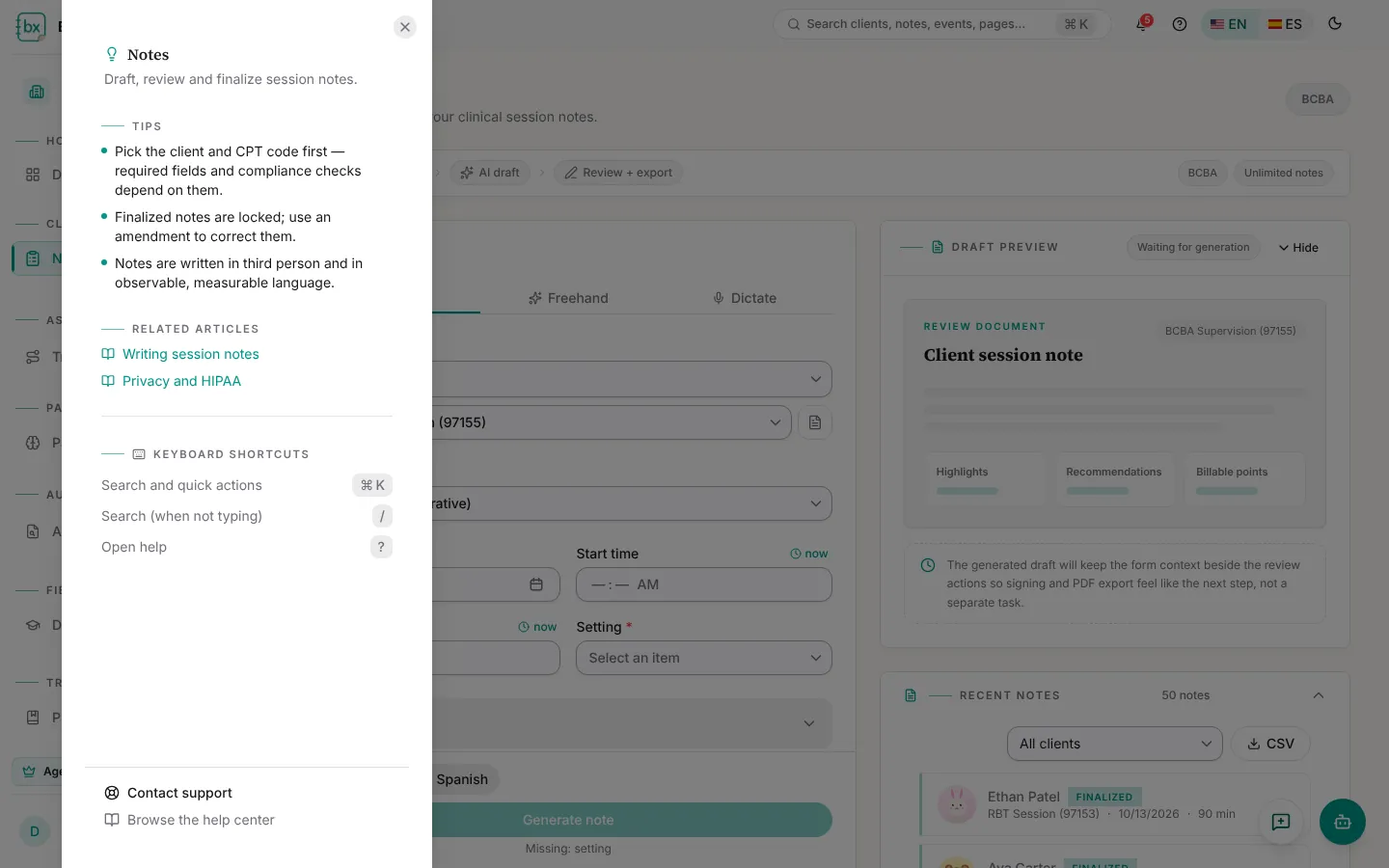Hide the draft preview panel
The image size is (1389, 868).
click(1298, 248)
